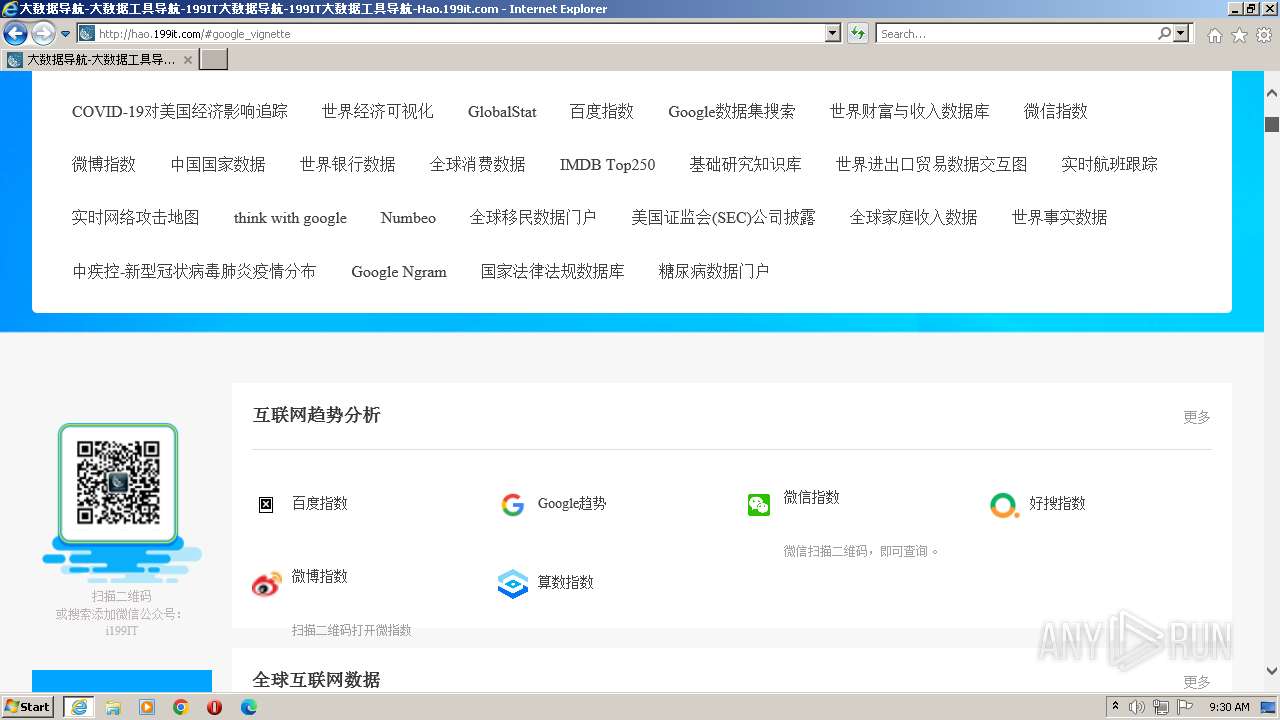The width and height of the screenshot is (1280, 720).
Task: Click the 算数指数 blue layered icon
Action: point(512,584)
